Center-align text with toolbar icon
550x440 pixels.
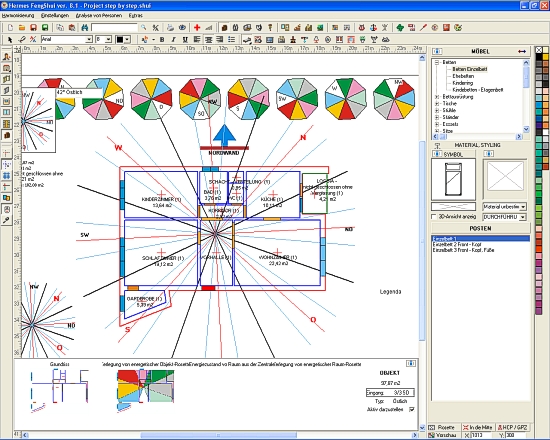click(x=208, y=39)
